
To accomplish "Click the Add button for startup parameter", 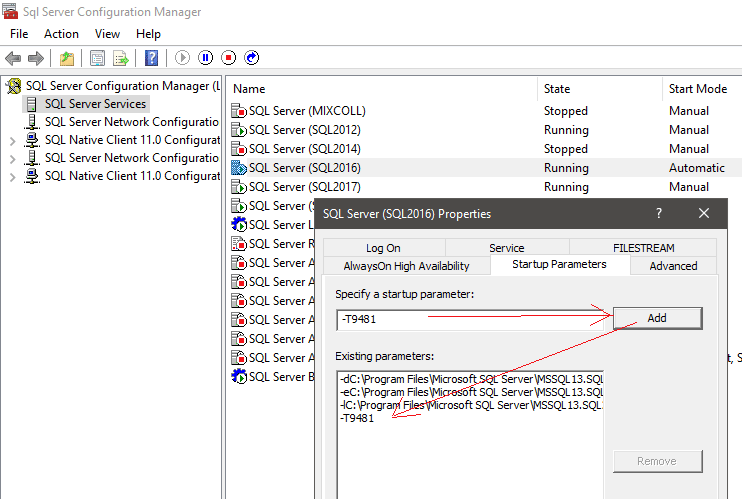I will [x=656, y=318].
